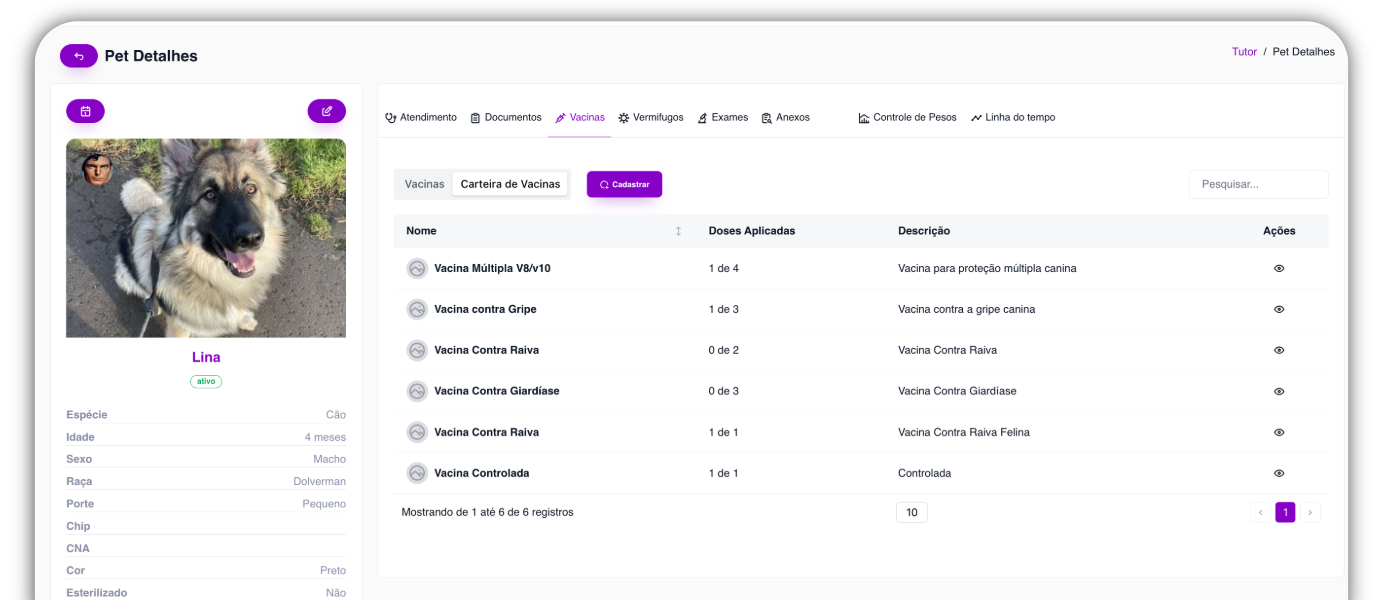Switch to the Vermífugos tab
The height and width of the screenshot is (600, 1400).
pos(651,117)
